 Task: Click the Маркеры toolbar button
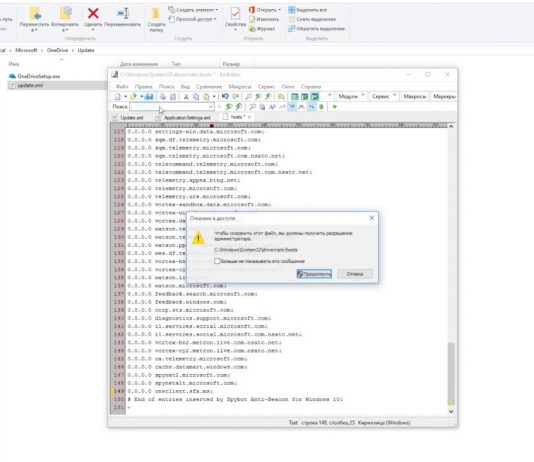[x=444, y=97]
